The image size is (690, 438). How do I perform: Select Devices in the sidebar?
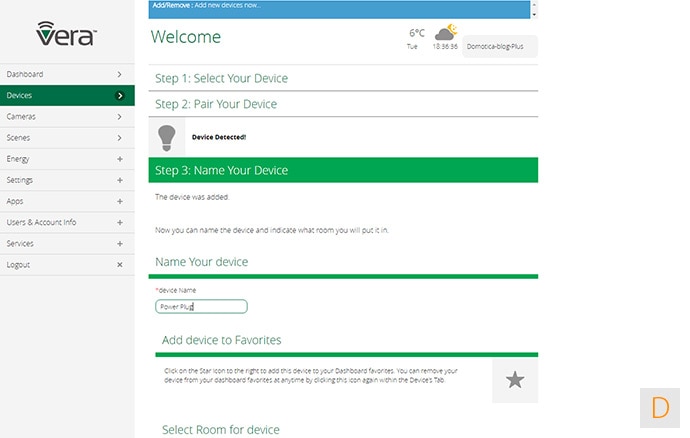pyautogui.click(x=67, y=96)
